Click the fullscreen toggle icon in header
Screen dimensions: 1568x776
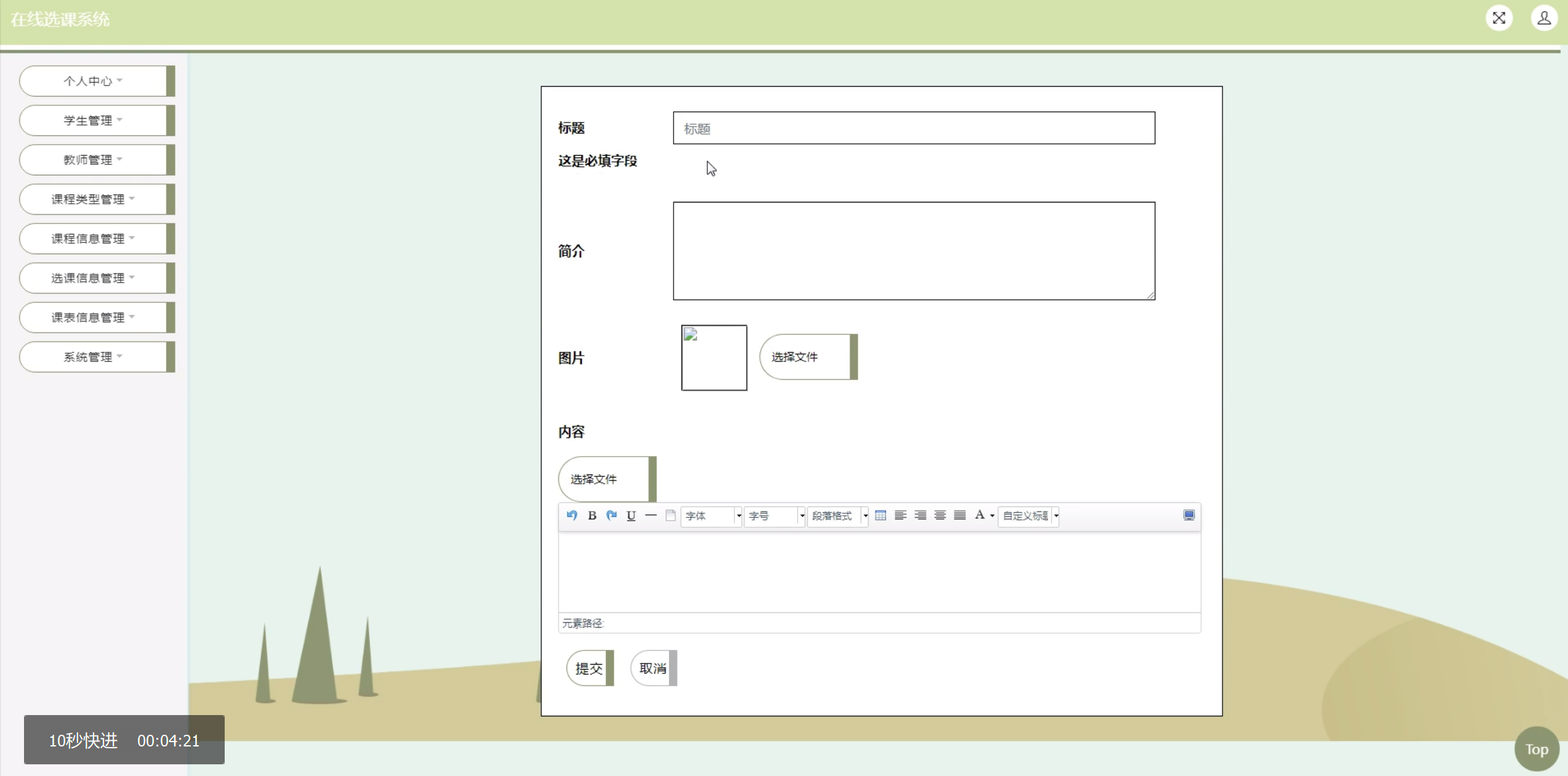1498,18
